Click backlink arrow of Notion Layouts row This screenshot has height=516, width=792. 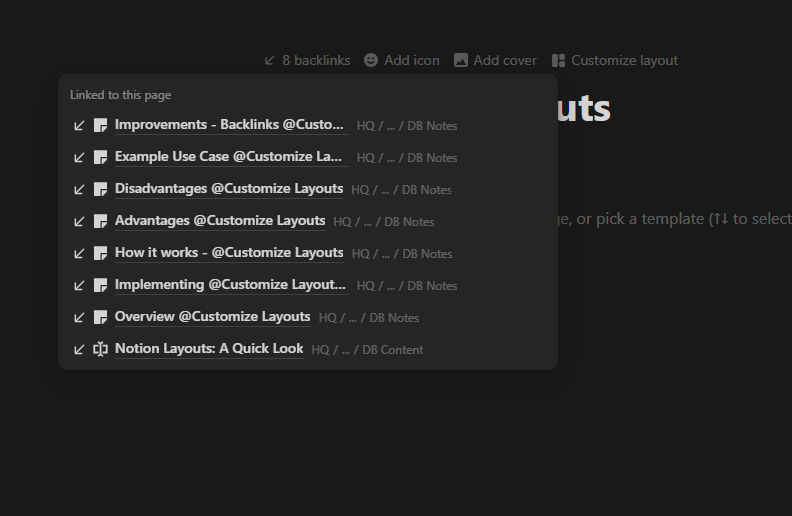click(x=79, y=349)
